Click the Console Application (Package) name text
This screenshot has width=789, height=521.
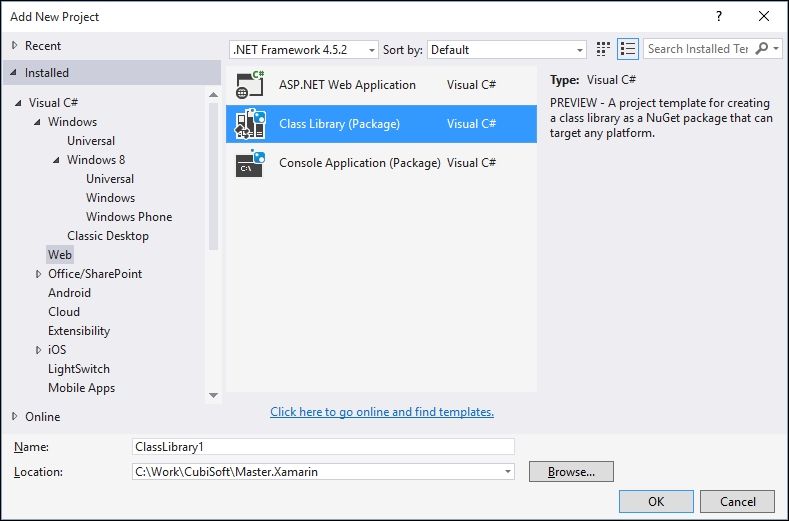click(x=360, y=163)
